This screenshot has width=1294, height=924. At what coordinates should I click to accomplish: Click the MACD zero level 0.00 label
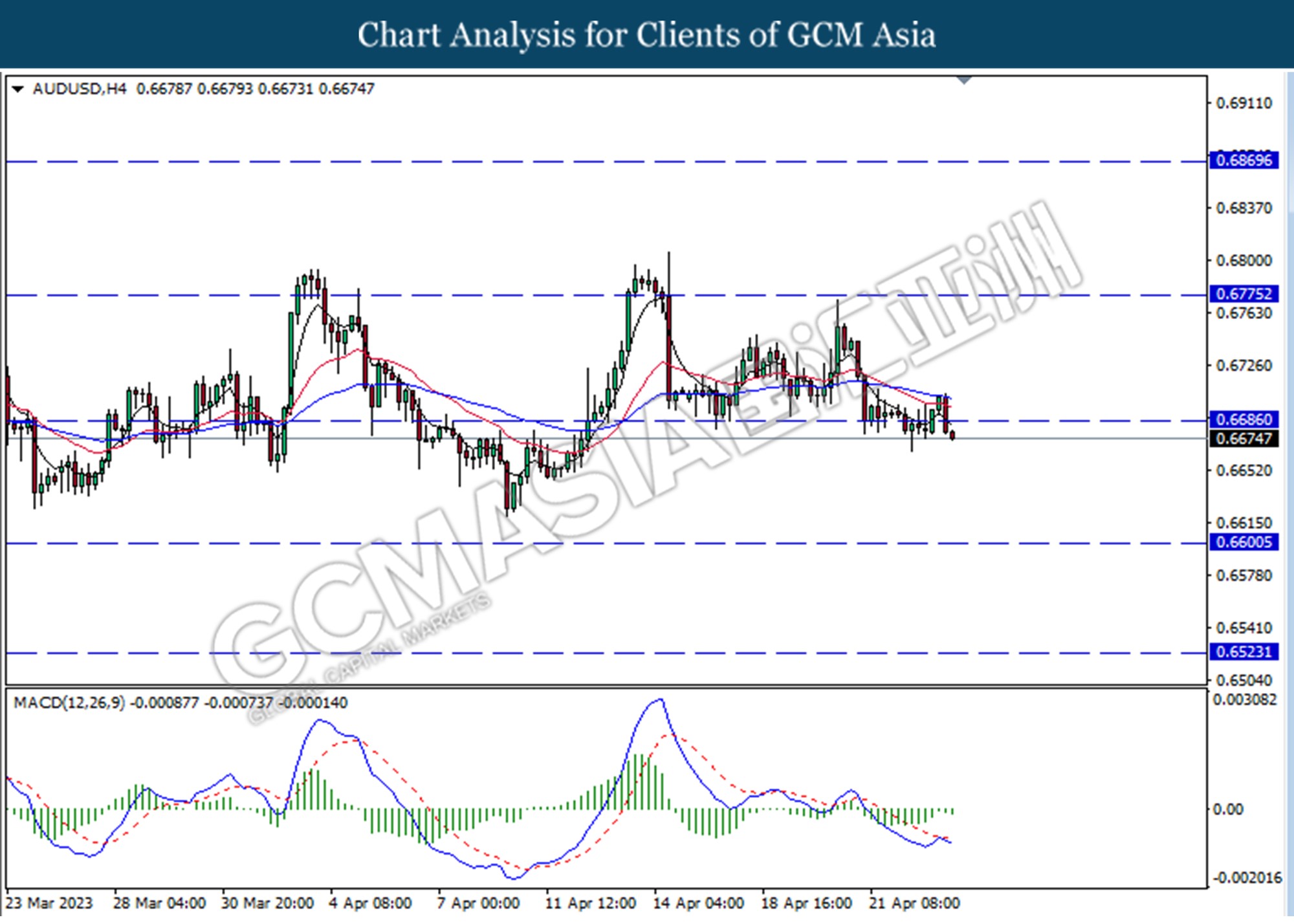pos(1227,809)
